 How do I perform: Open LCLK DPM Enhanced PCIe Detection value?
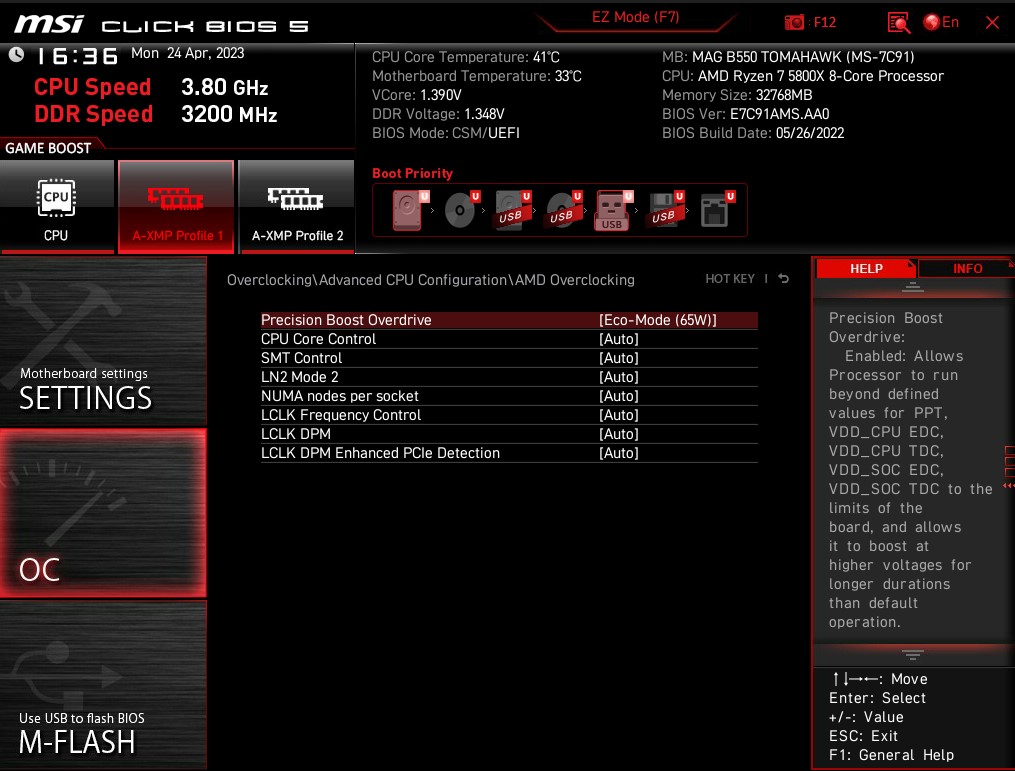619,453
